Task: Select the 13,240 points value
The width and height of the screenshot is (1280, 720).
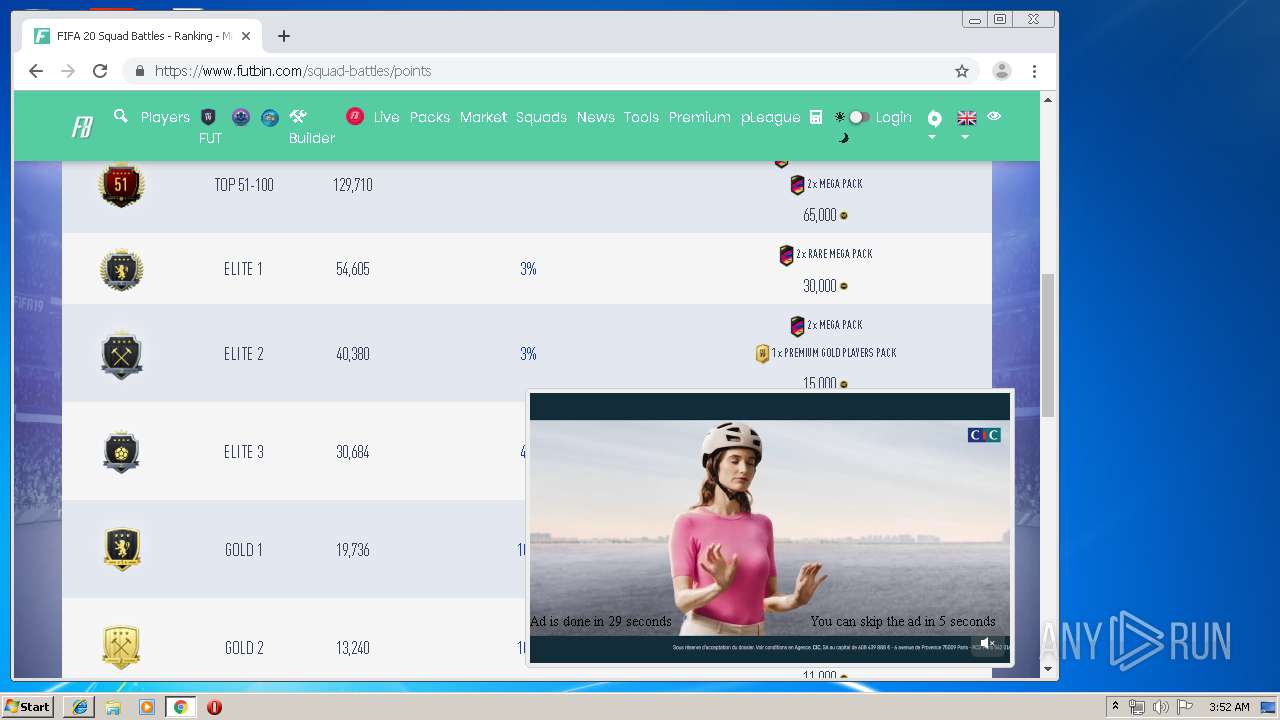Action: point(353,647)
